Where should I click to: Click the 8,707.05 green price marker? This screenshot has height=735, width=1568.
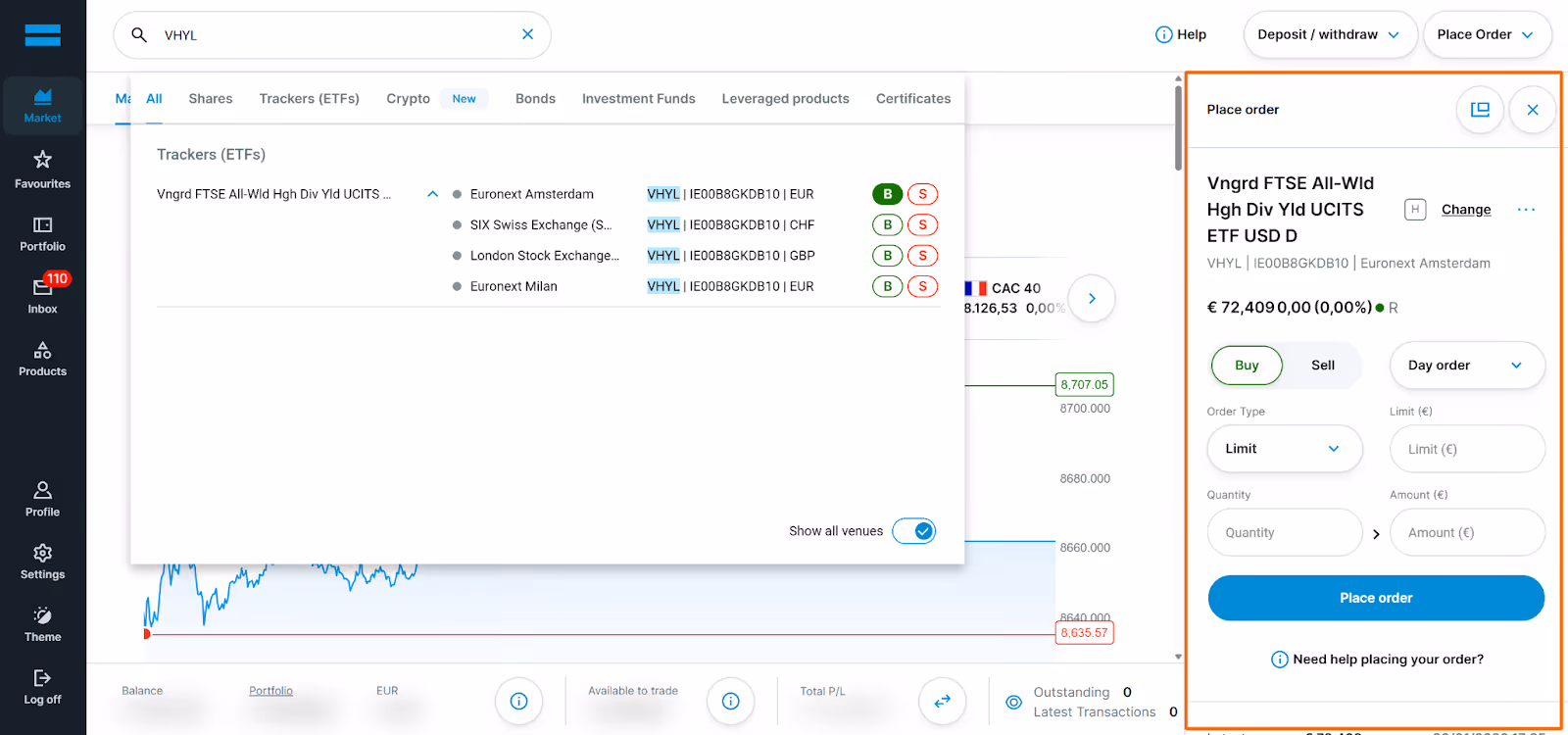[1084, 385]
